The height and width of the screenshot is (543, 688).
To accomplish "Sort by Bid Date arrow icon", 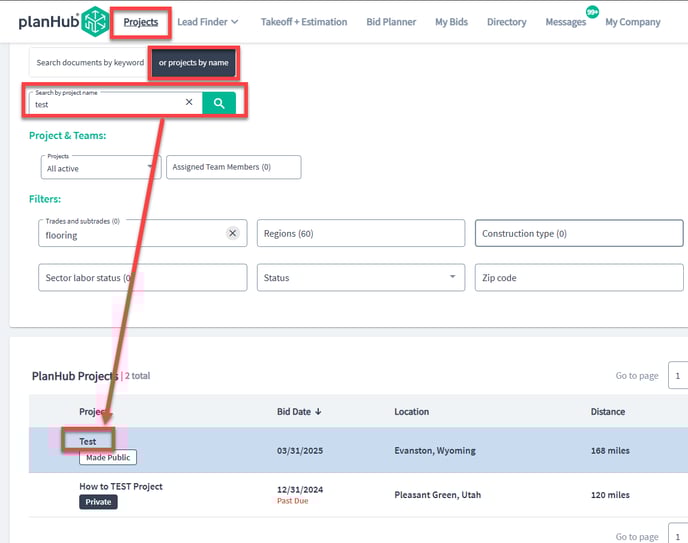I will coord(318,411).
